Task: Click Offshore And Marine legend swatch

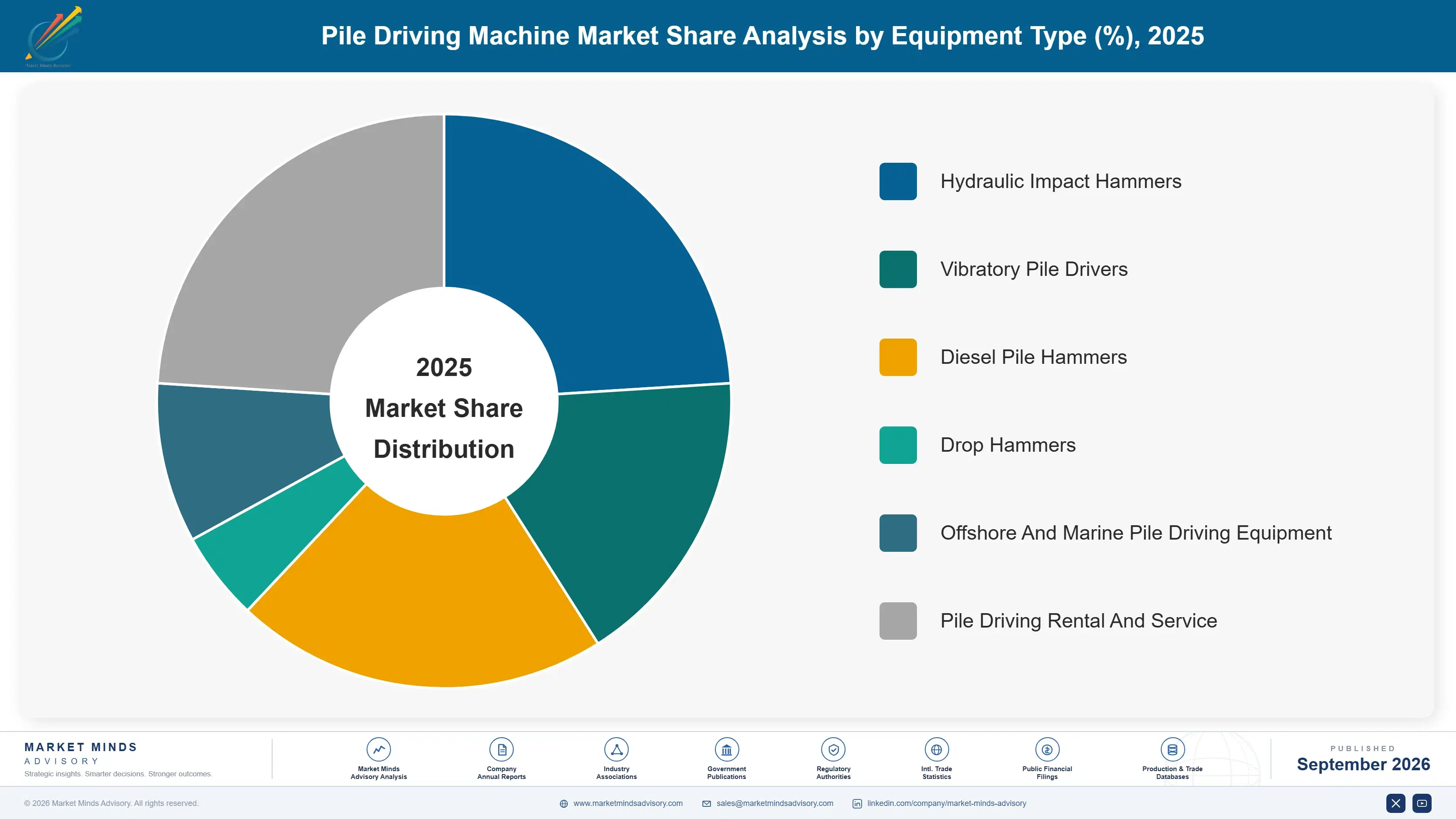Action: coord(897,533)
